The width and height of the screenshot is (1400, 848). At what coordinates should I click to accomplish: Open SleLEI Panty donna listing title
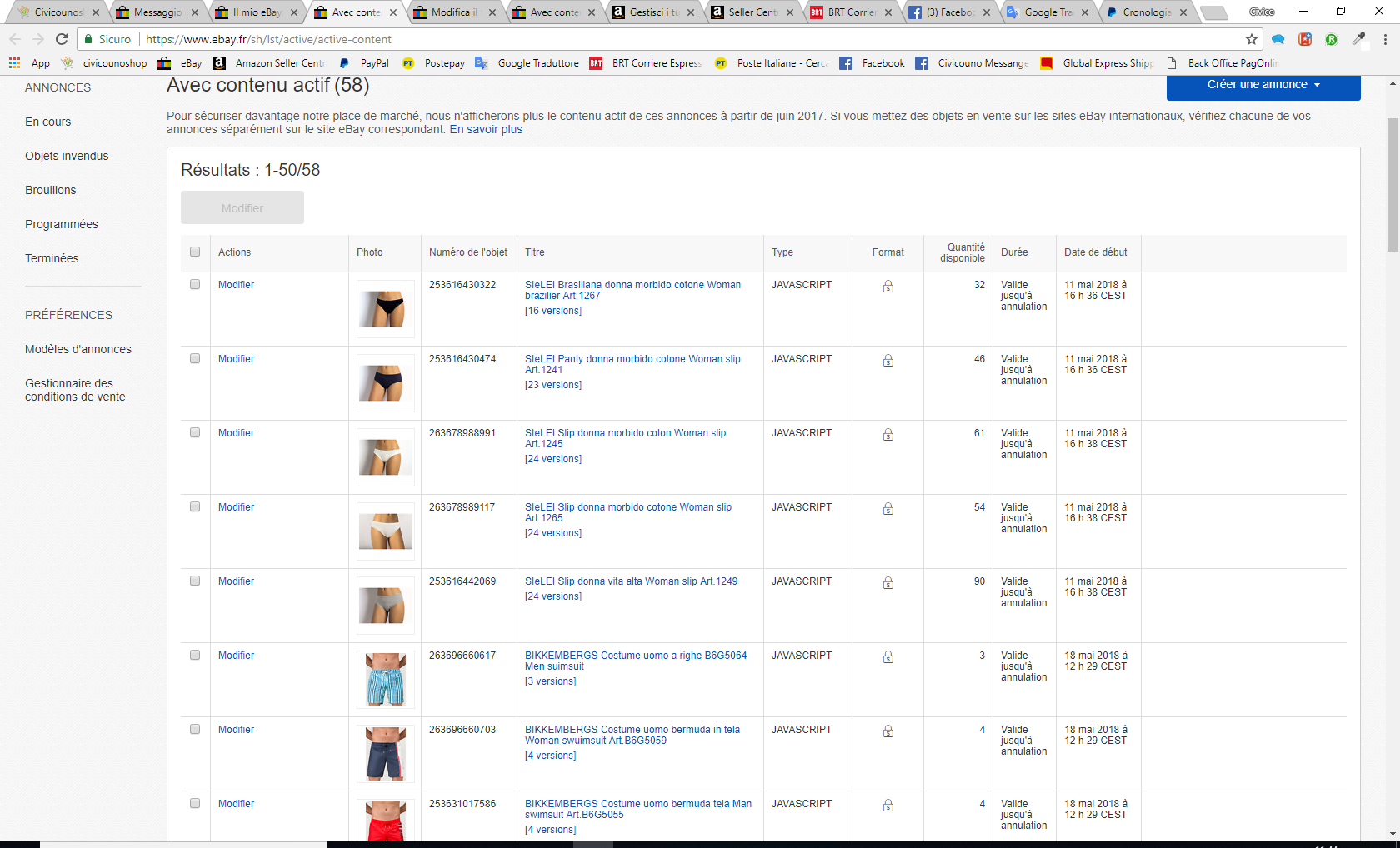click(632, 364)
